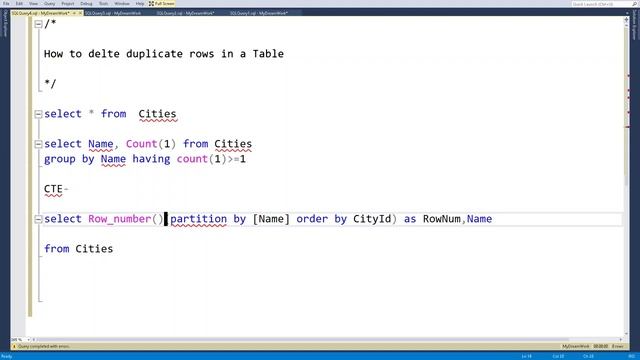Open the Help menu

(140, 4)
